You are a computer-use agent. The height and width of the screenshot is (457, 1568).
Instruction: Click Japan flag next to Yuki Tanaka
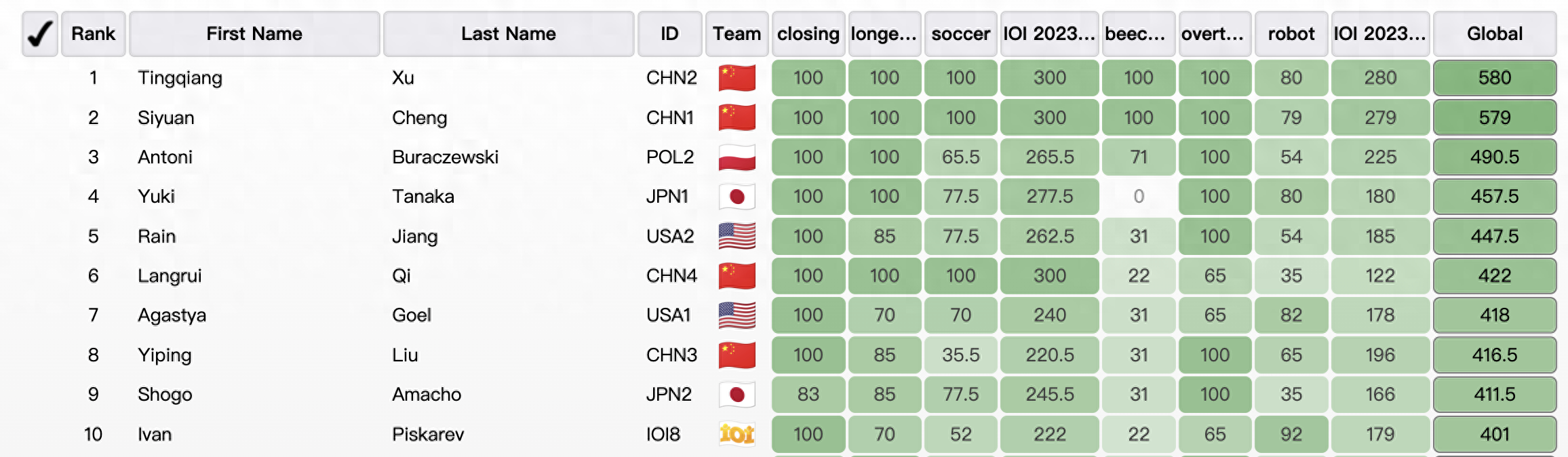(737, 197)
